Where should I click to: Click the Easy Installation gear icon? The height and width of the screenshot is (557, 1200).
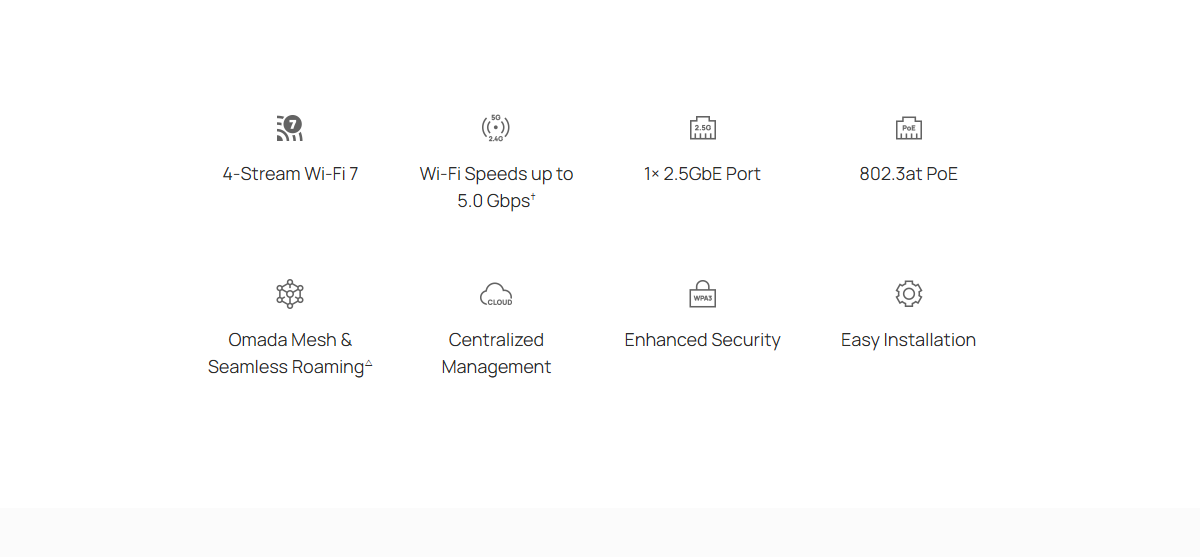coord(908,294)
